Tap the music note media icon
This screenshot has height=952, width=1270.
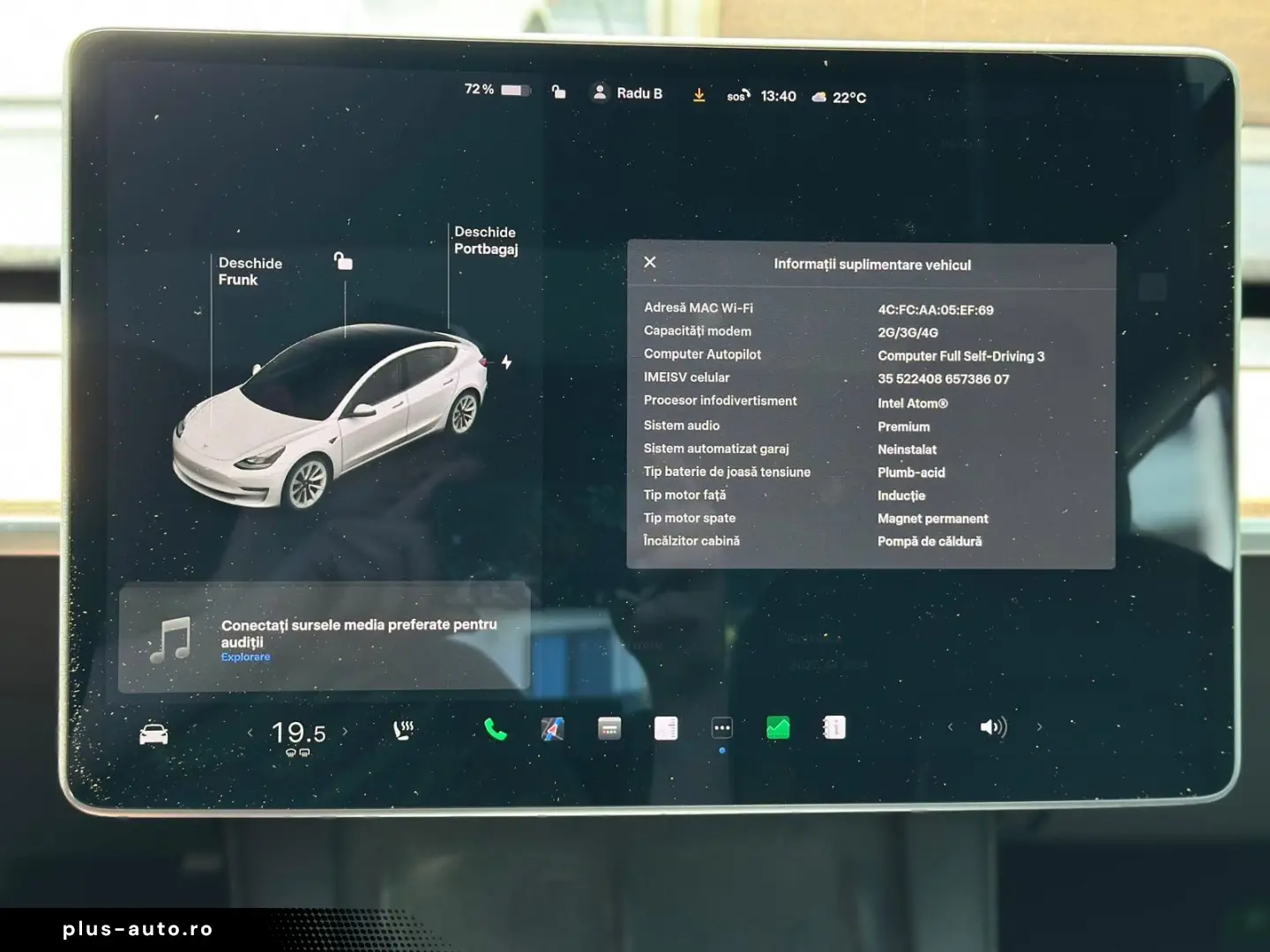(x=171, y=639)
